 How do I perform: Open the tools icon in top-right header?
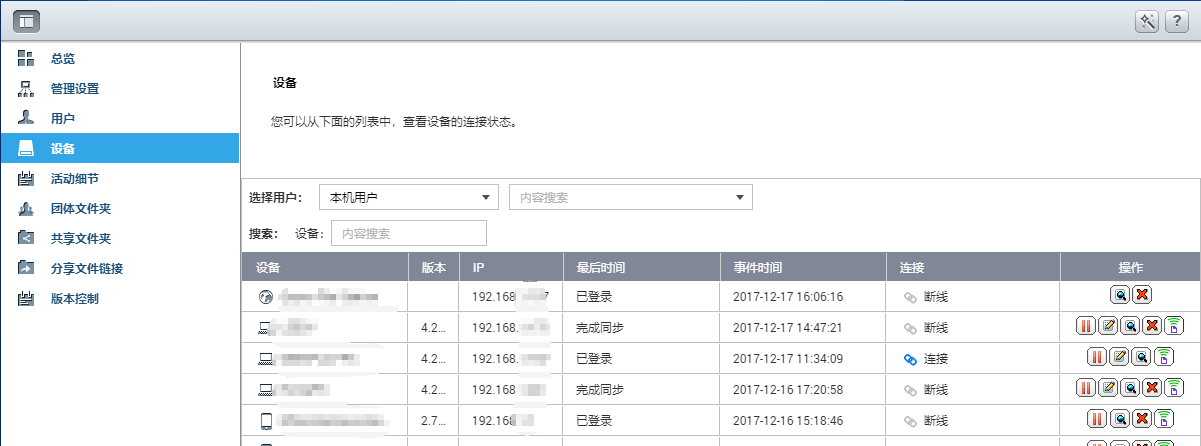[1148, 21]
